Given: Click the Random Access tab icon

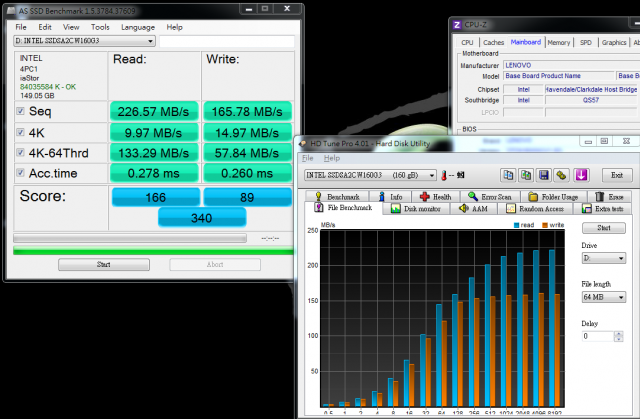Looking at the screenshot, I should click(x=511, y=208).
